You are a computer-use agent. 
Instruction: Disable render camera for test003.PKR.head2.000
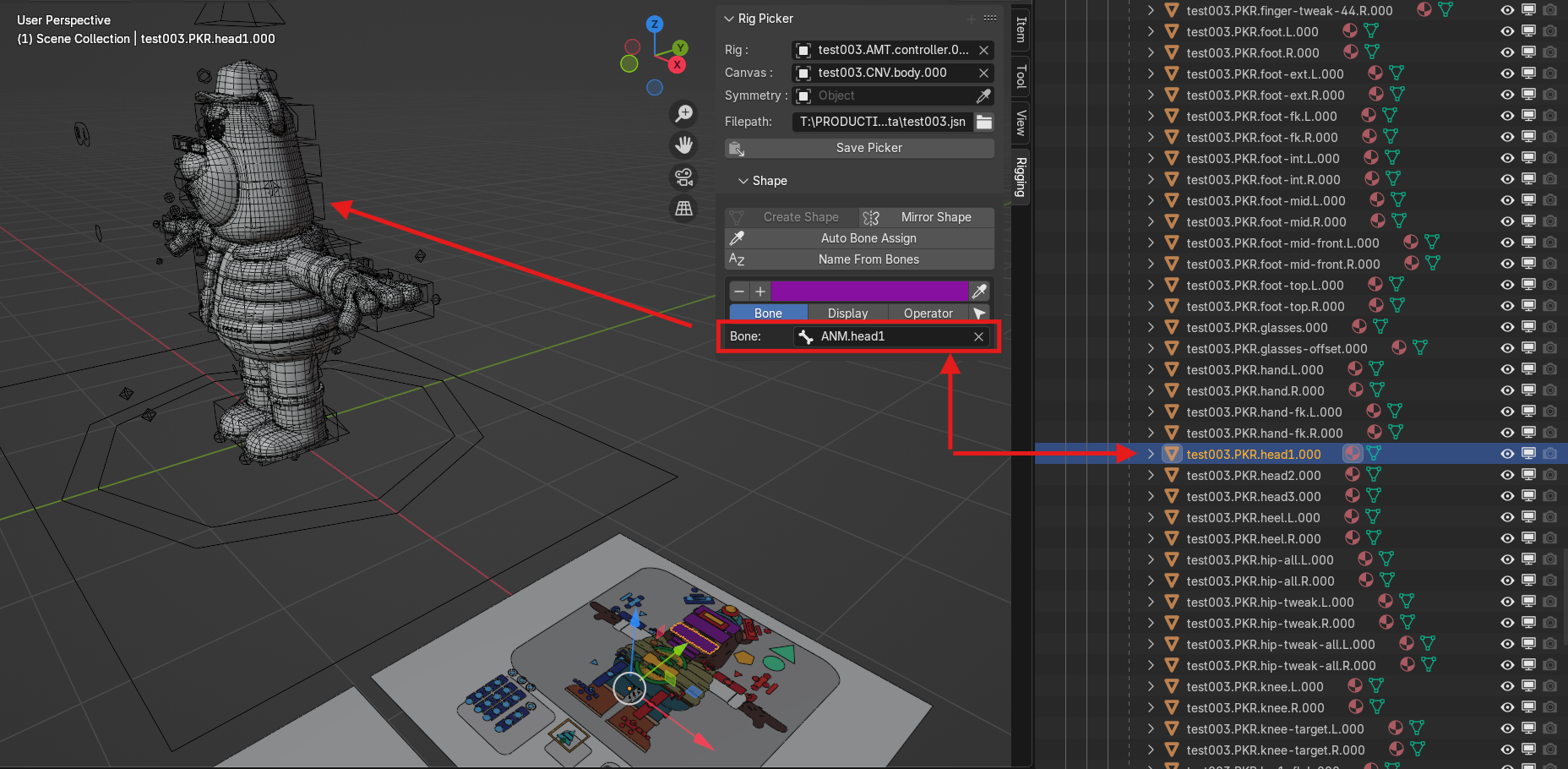[x=1549, y=475]
